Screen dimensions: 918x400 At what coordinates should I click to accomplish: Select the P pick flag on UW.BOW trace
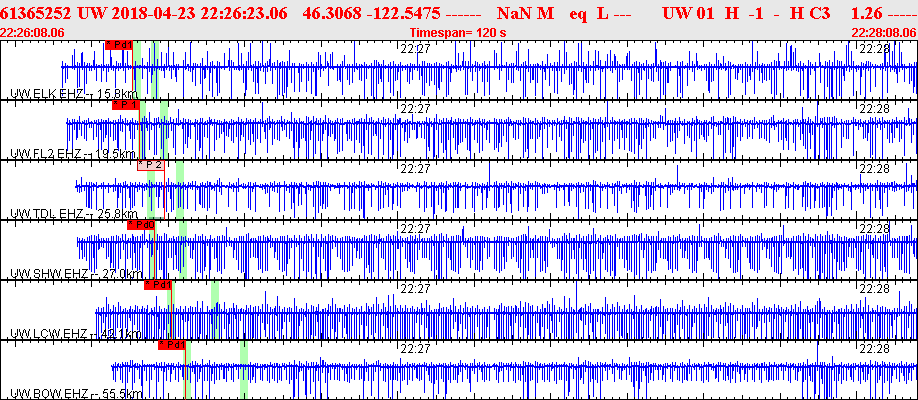(172, 344)
